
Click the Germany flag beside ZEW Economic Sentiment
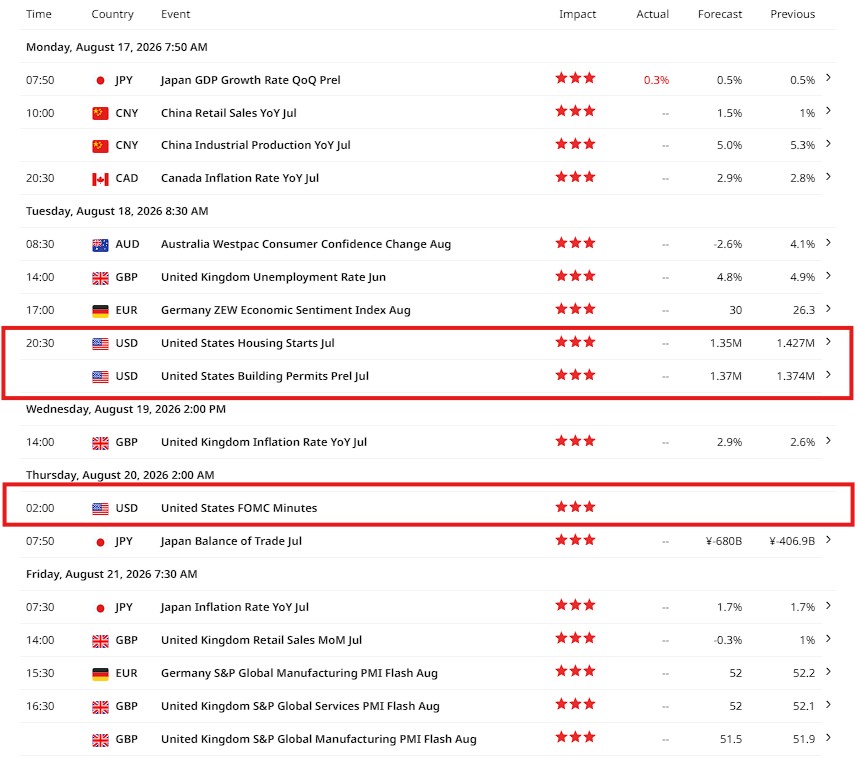[100, 310]
